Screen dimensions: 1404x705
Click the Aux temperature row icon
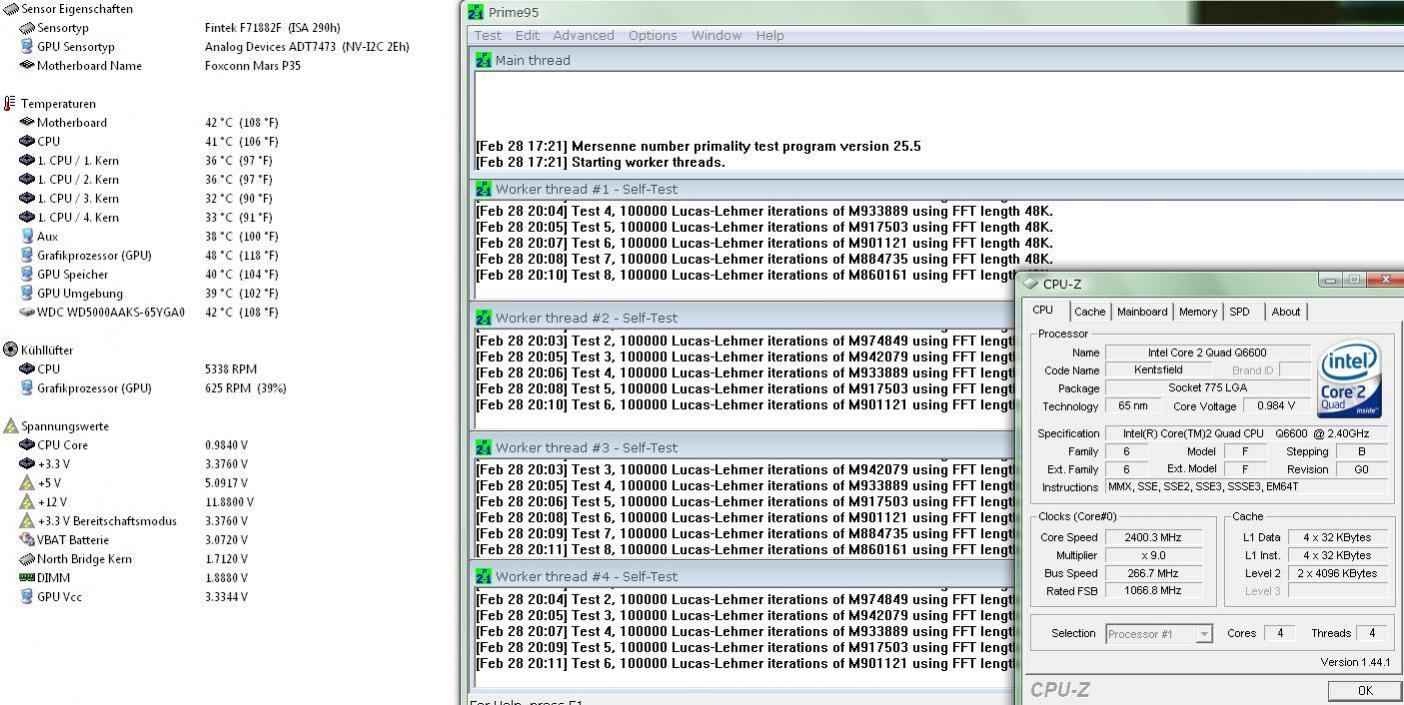(x=27, y=236)
